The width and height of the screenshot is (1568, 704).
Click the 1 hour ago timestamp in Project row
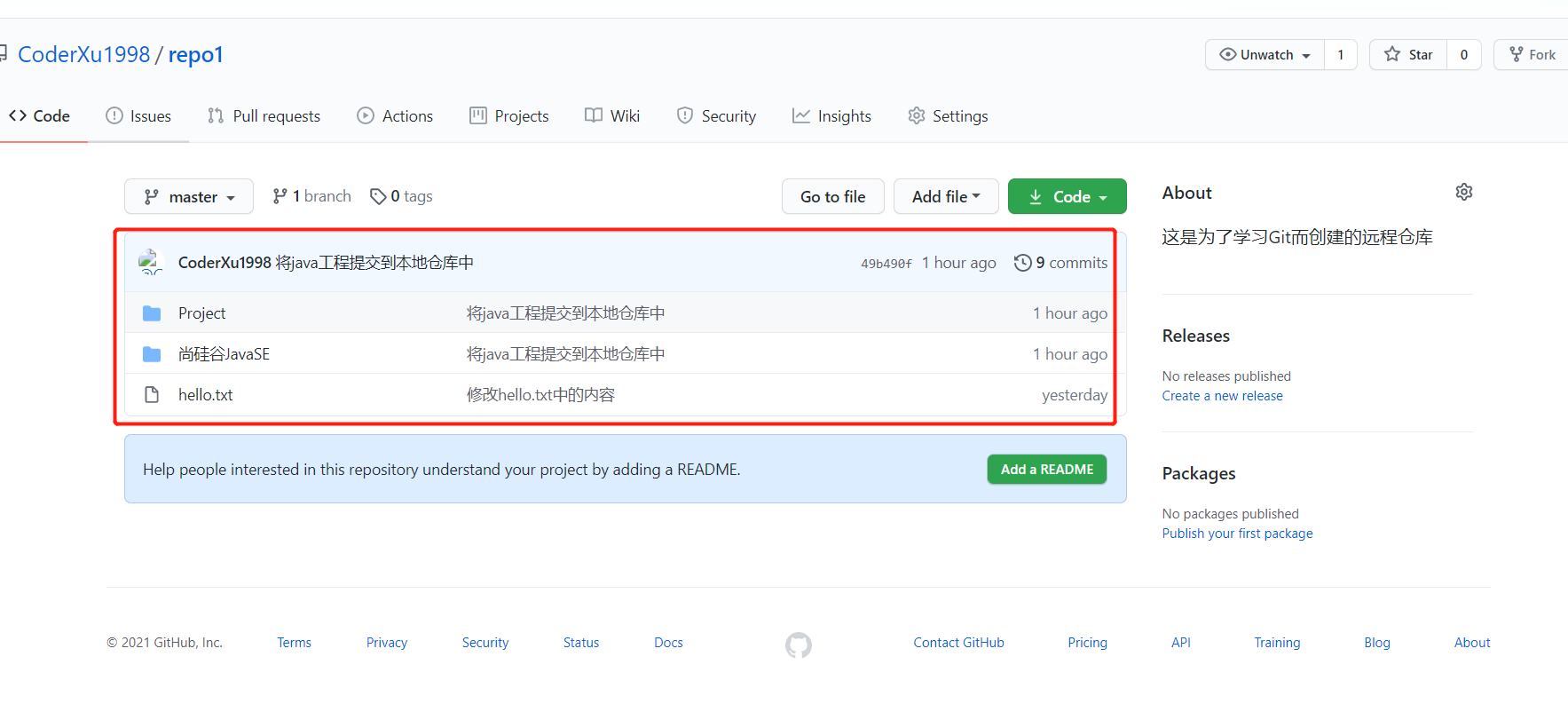1070,313
